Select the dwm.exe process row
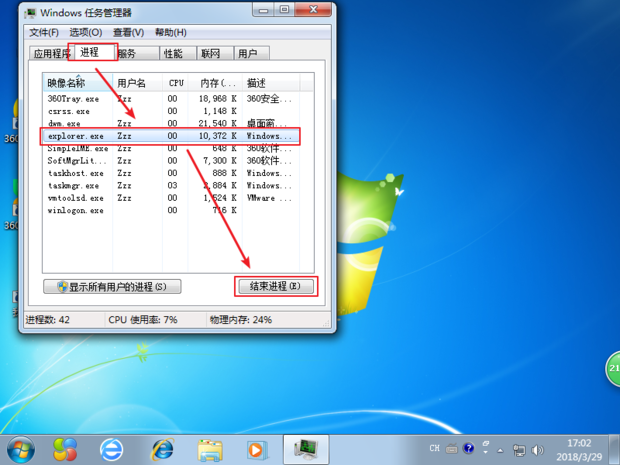Viewport: 620px width, 465px height. (x=171, y=123)
